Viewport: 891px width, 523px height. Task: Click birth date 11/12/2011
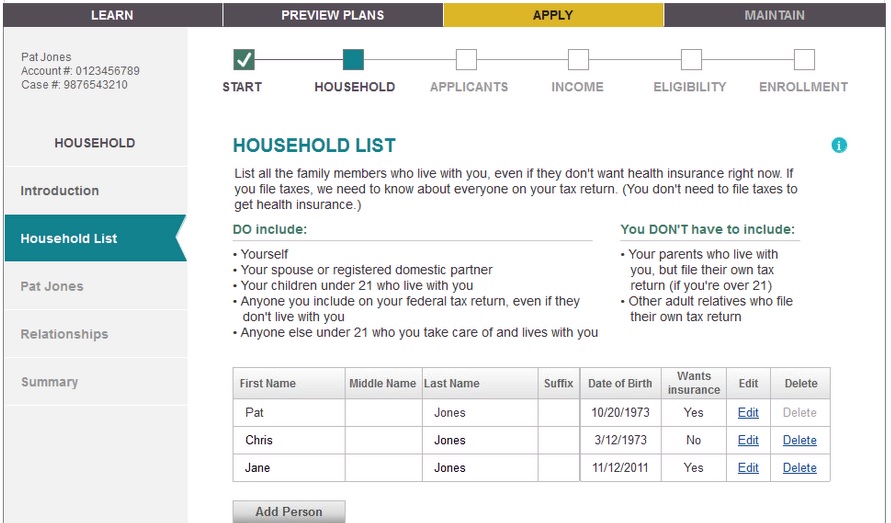620,468
